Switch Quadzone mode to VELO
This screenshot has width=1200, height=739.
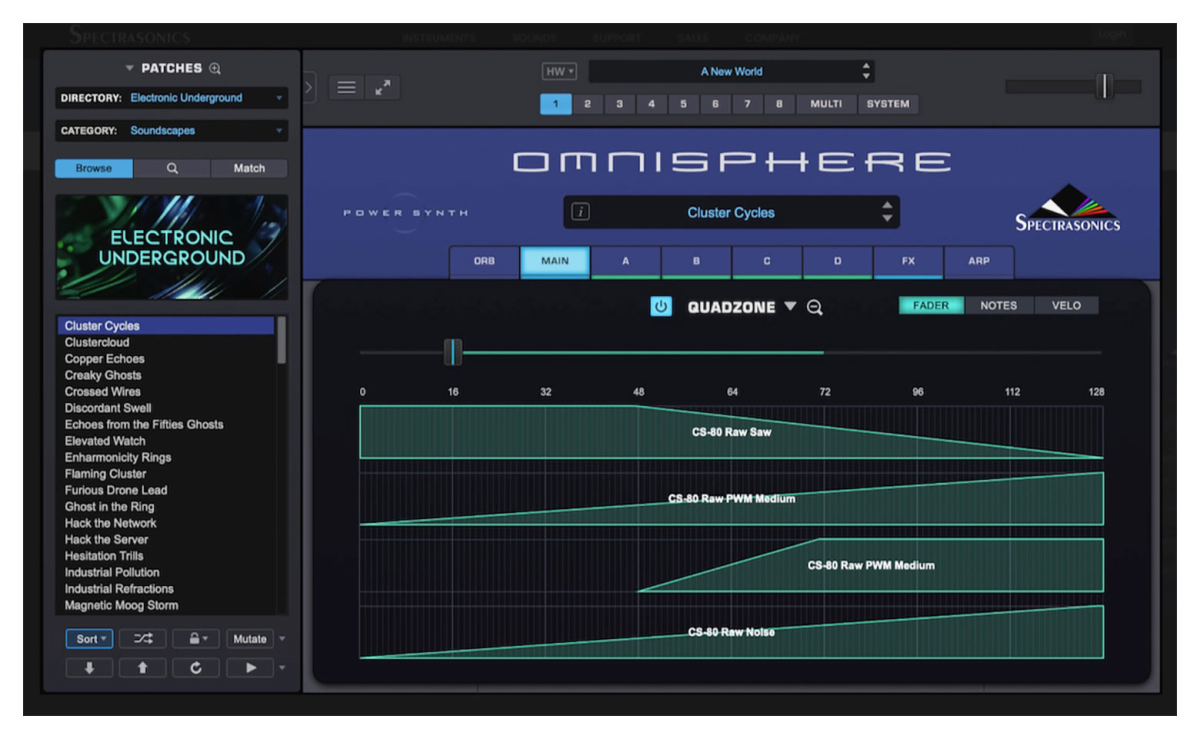1066,306
